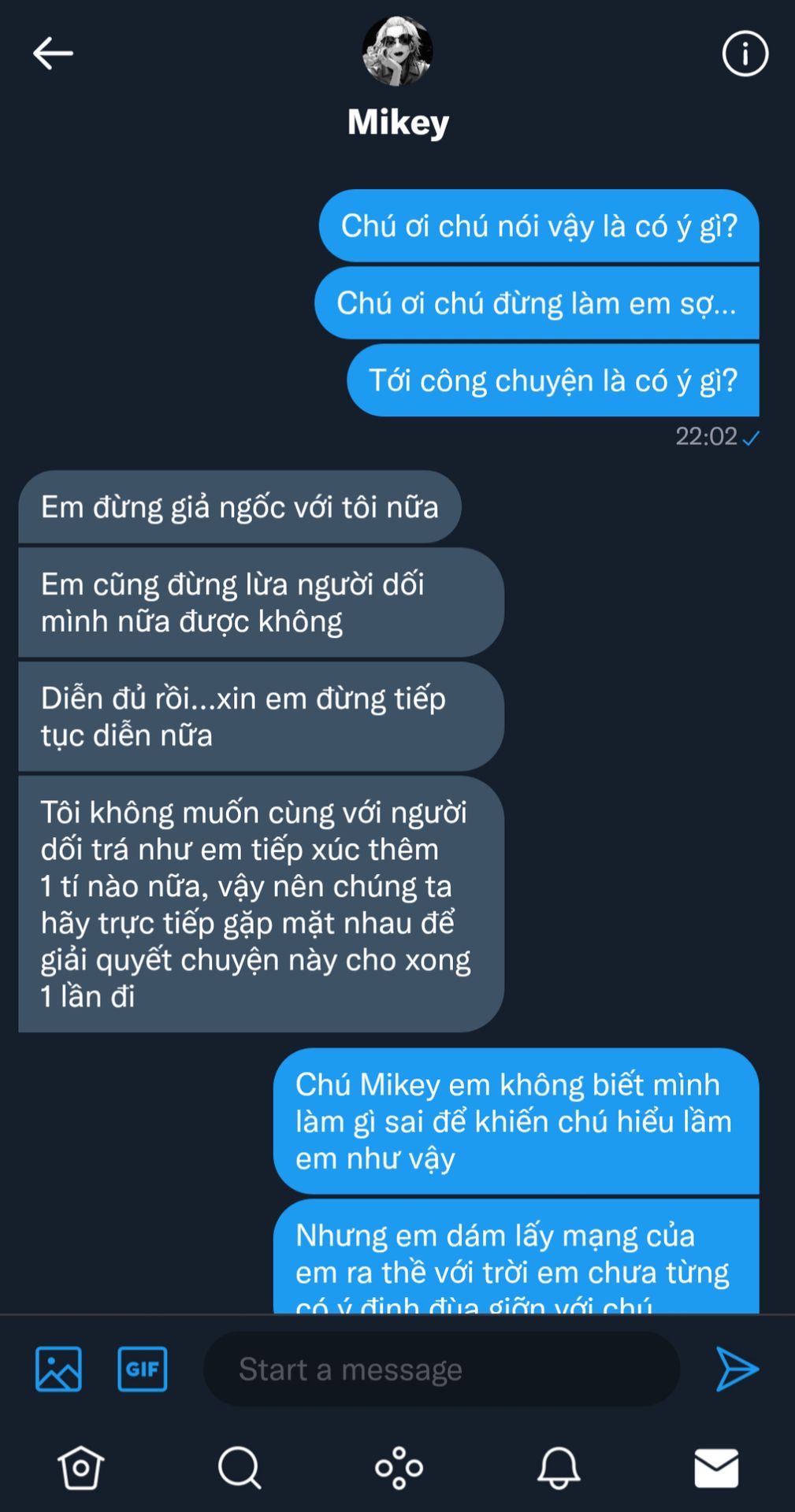Tap the back arrow icon

[x=53, y=54]
